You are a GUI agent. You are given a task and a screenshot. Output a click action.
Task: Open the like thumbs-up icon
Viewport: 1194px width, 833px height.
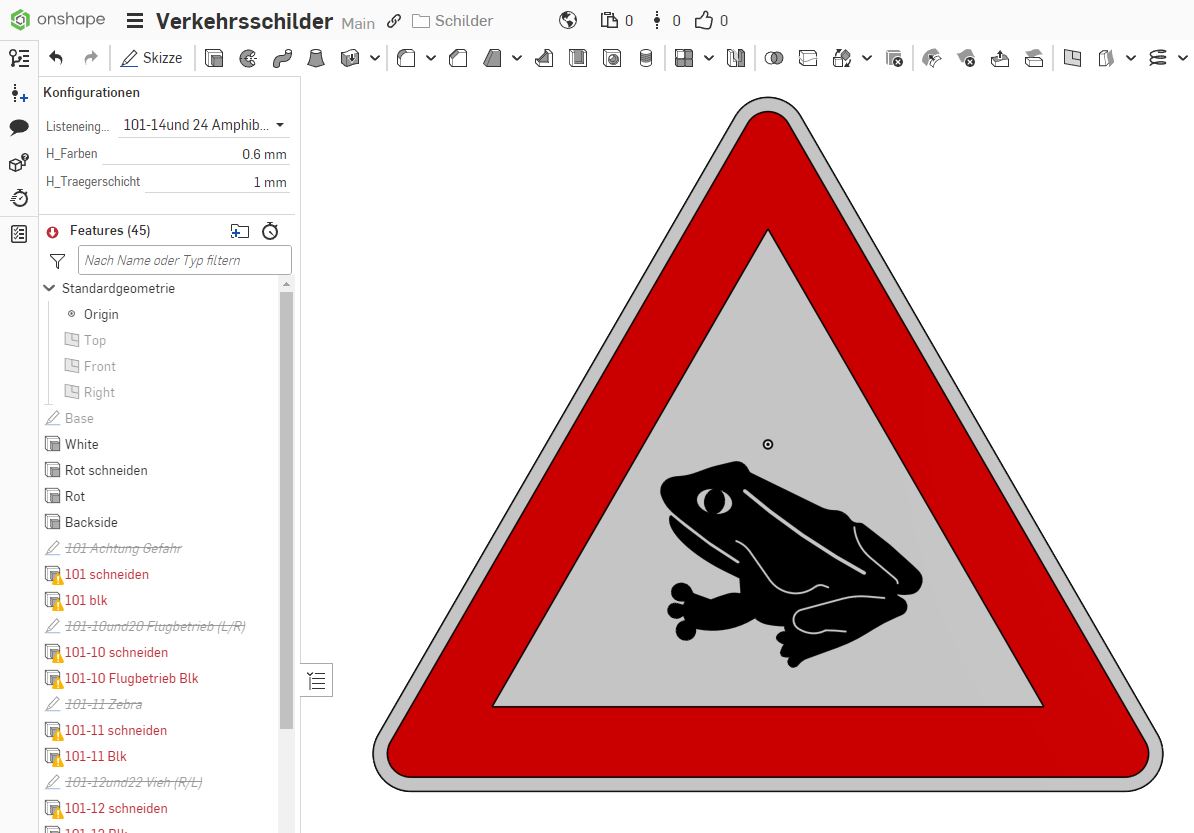tap(704, 20)
